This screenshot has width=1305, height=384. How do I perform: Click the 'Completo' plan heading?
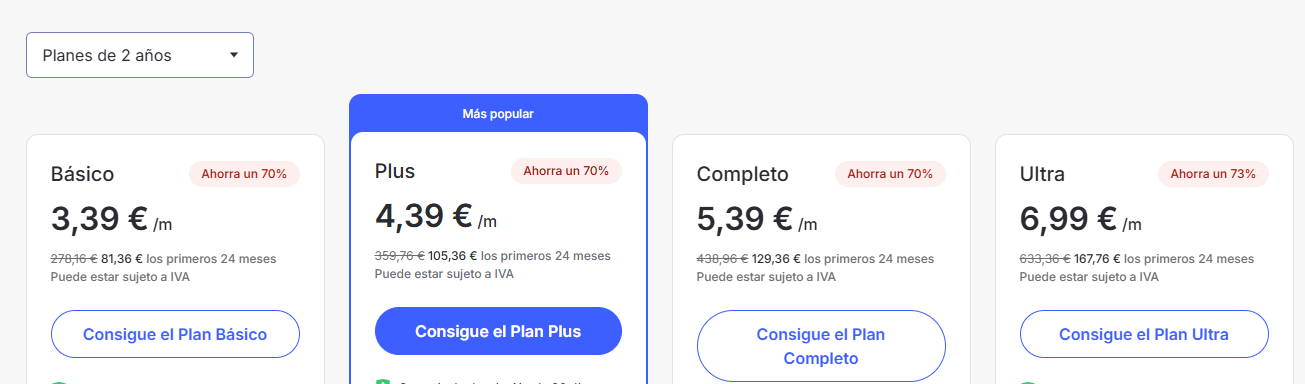pos(743,174)
